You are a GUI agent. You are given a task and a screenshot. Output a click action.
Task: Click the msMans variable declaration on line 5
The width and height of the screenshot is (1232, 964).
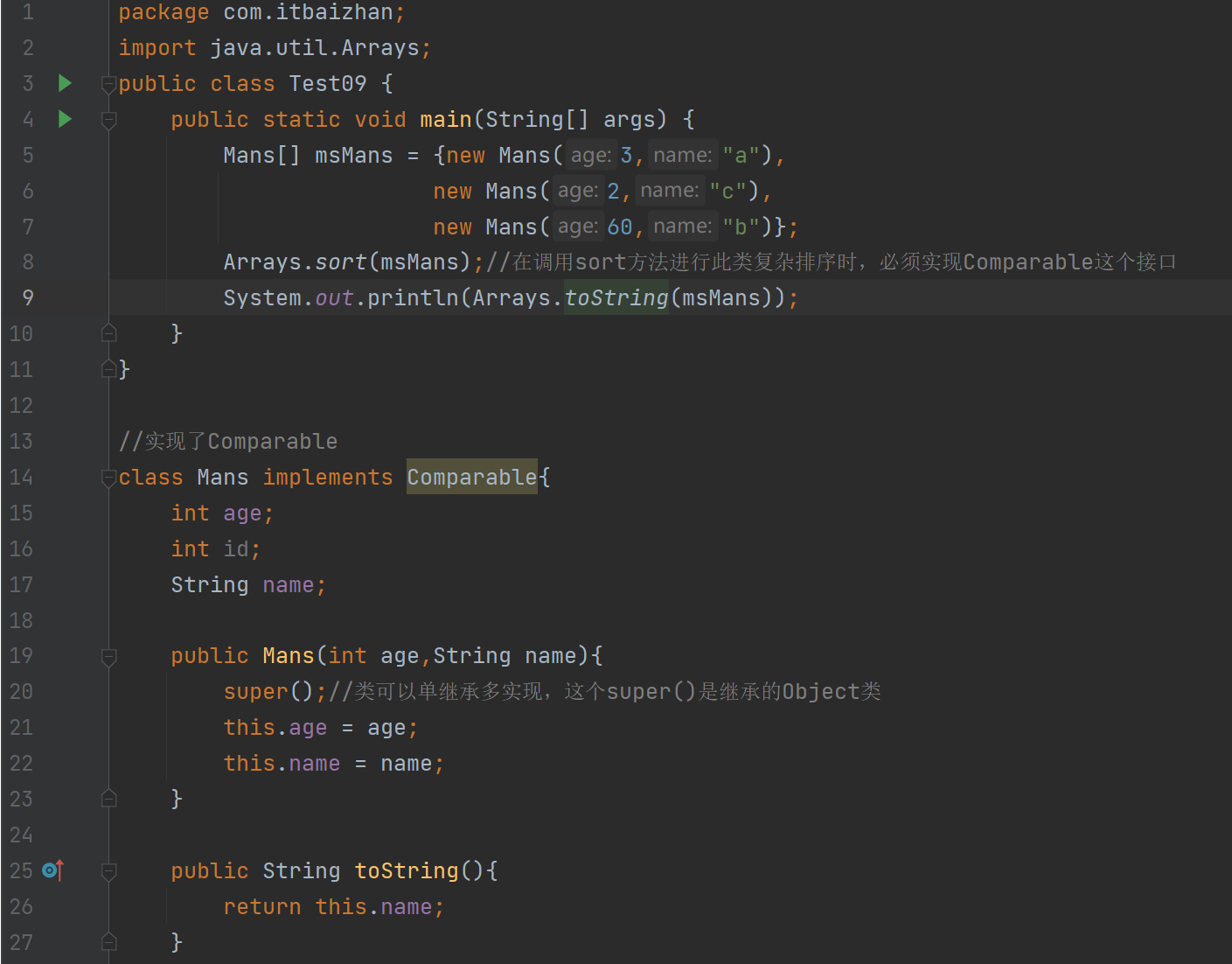(x=354, y=156)
